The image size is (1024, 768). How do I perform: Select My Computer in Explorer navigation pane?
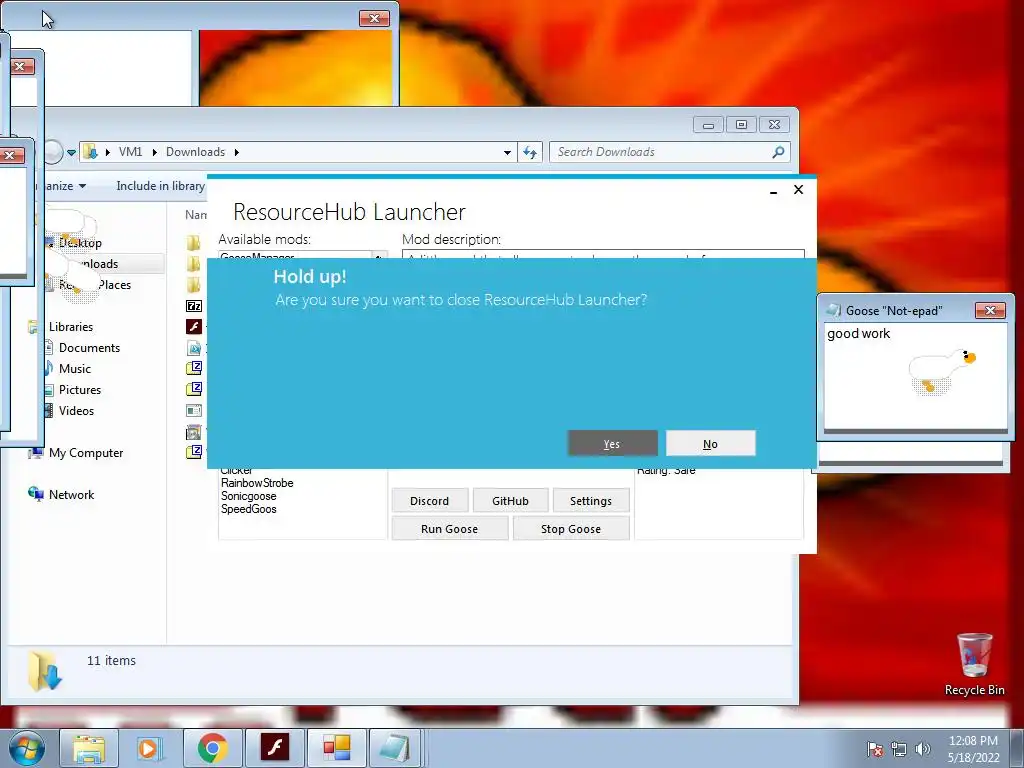tap(86, 453)
